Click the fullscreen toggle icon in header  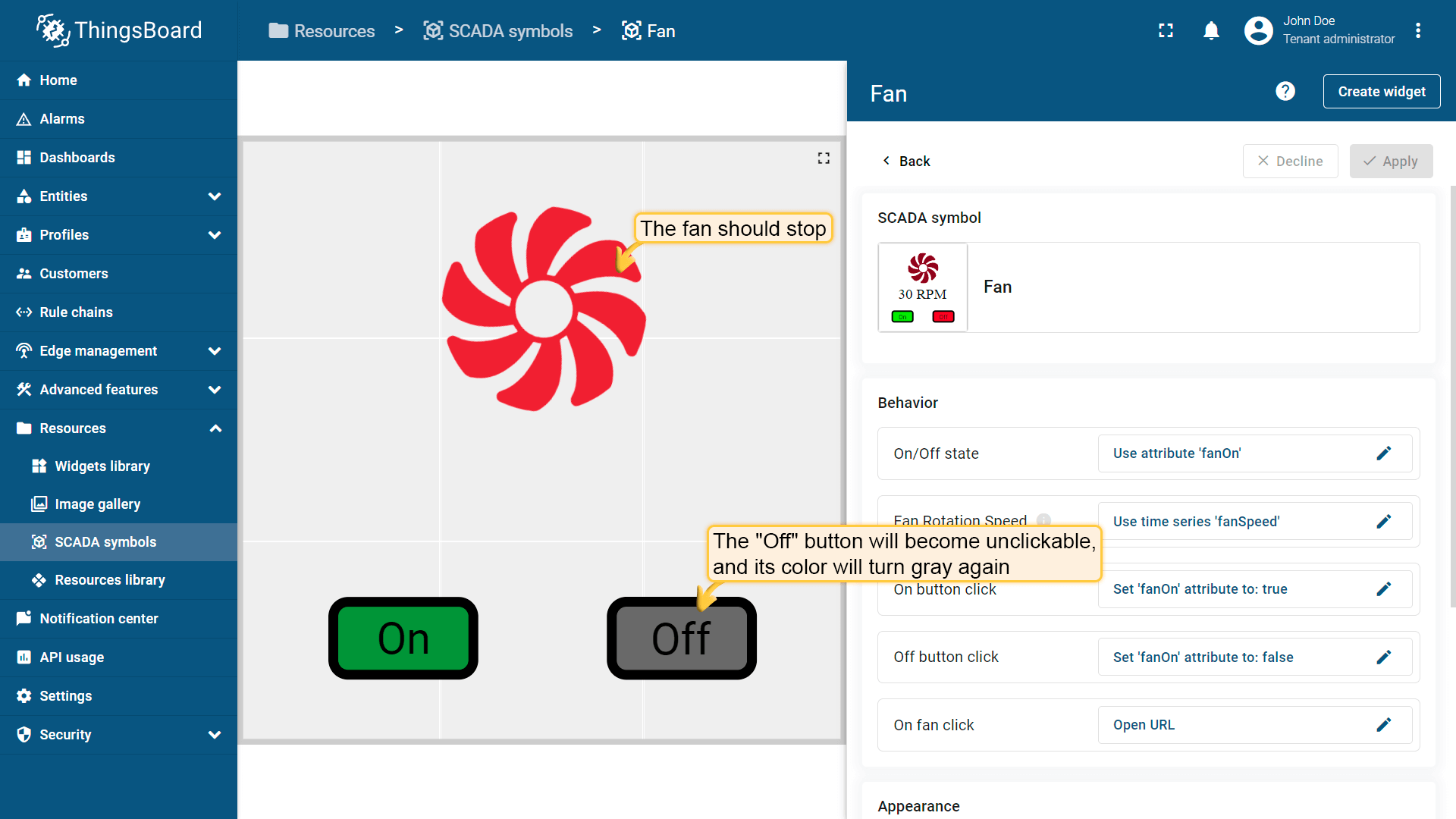tap(1166, 30)
